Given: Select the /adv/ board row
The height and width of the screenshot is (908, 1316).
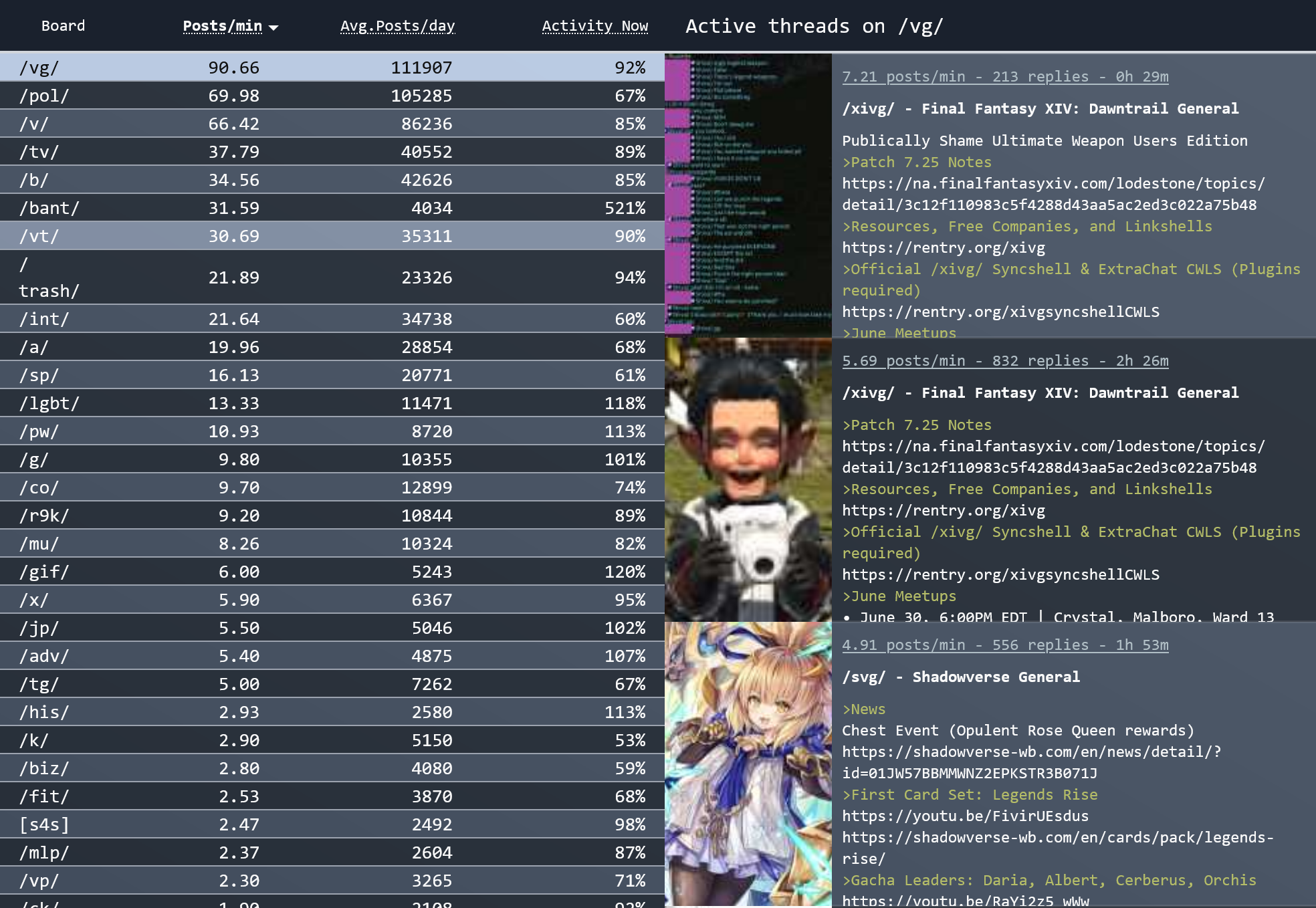Looking at the screenshot, I should 332,656.
